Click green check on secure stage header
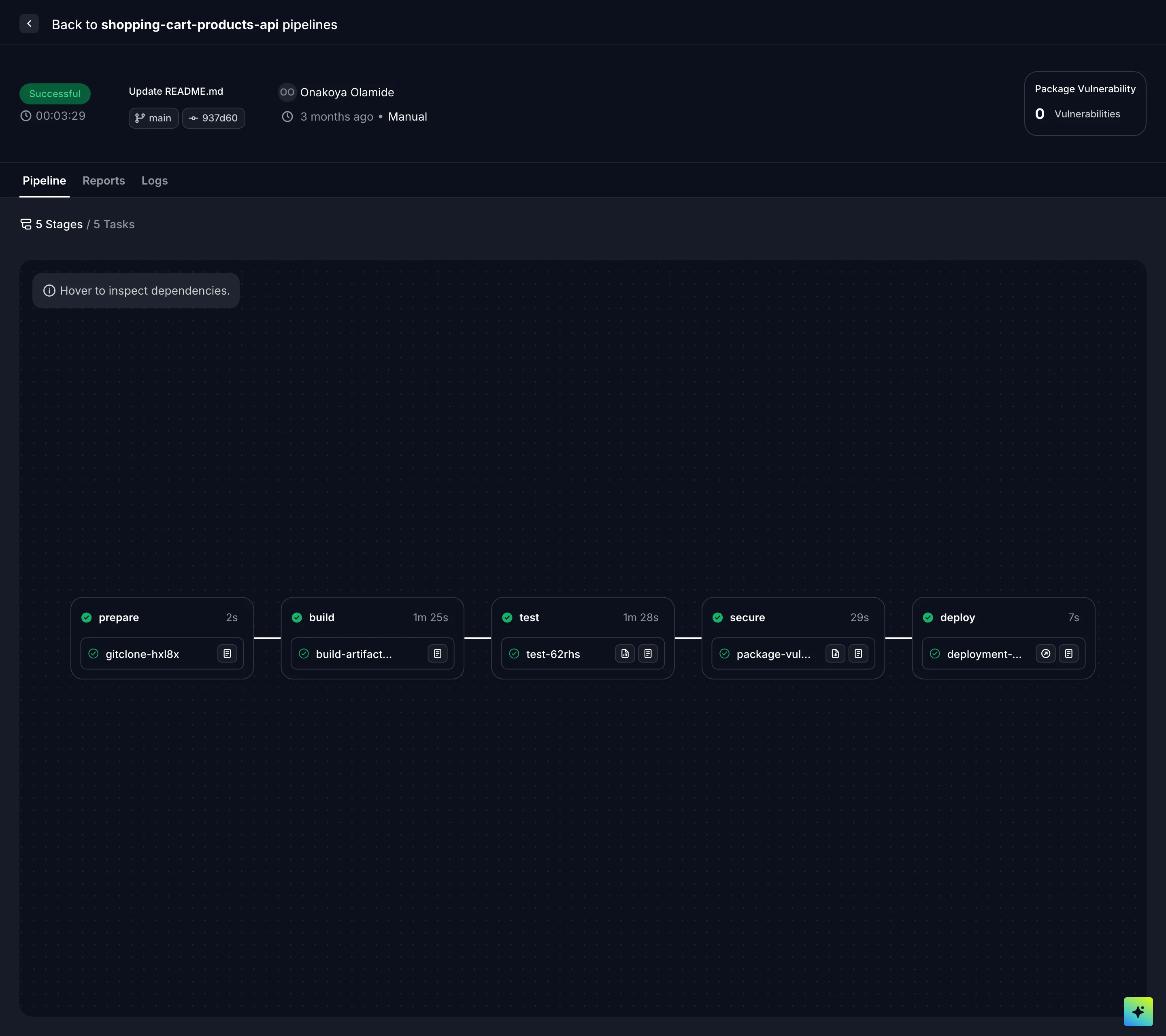1166x1036 pixels. (718, 618)
